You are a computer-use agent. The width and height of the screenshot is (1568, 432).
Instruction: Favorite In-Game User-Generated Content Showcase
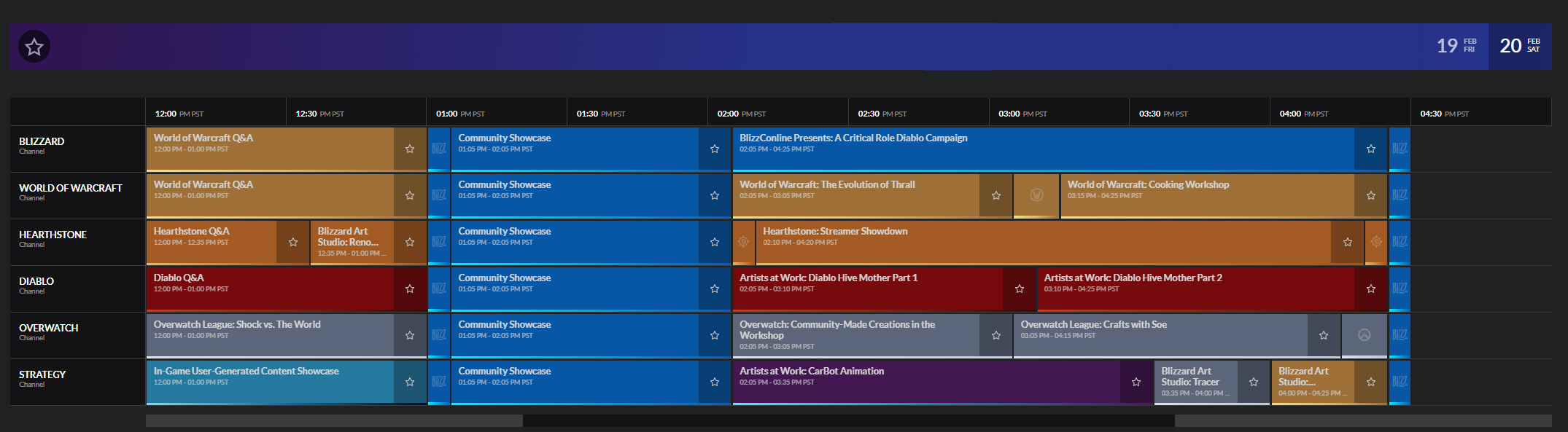410,382
